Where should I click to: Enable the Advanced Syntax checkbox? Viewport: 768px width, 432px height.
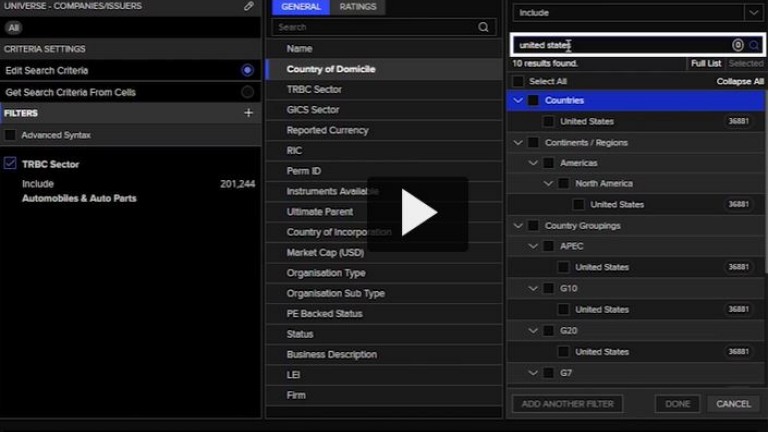(10, 135)
